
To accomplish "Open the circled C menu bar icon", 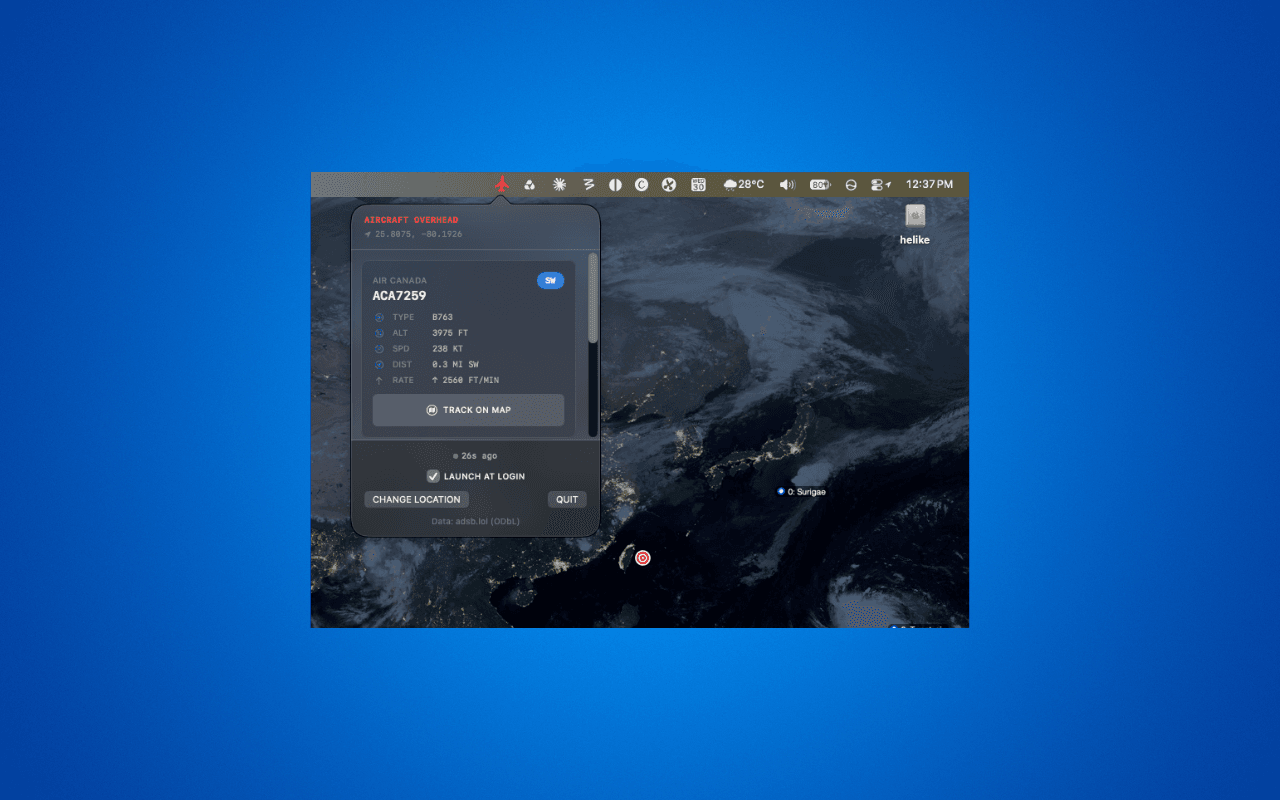I will 642,184.
